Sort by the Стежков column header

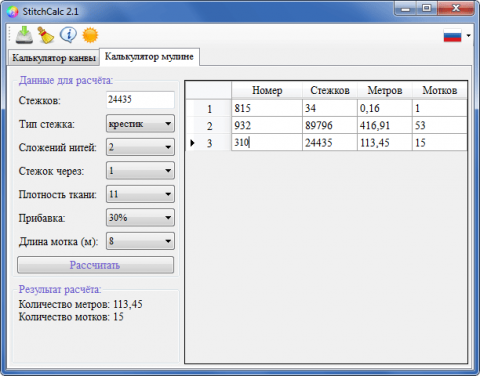click(330, 90)
